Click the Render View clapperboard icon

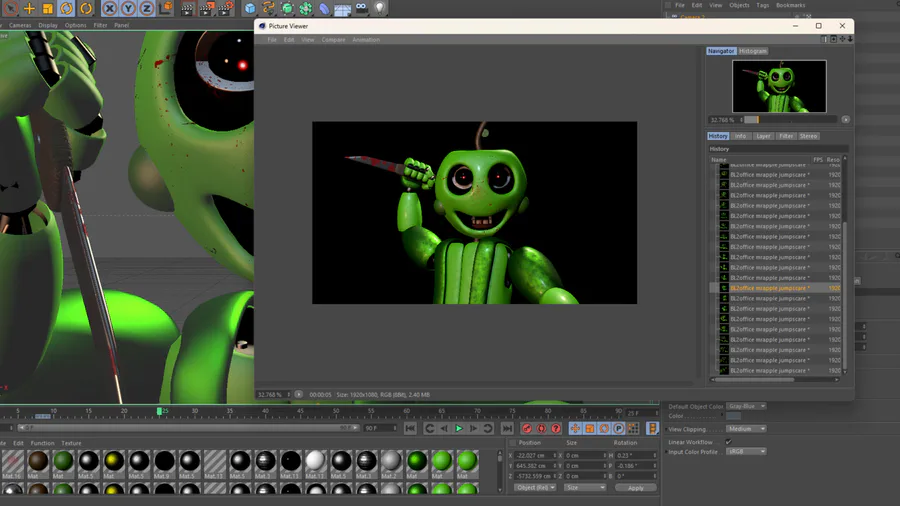coord(187,8)
